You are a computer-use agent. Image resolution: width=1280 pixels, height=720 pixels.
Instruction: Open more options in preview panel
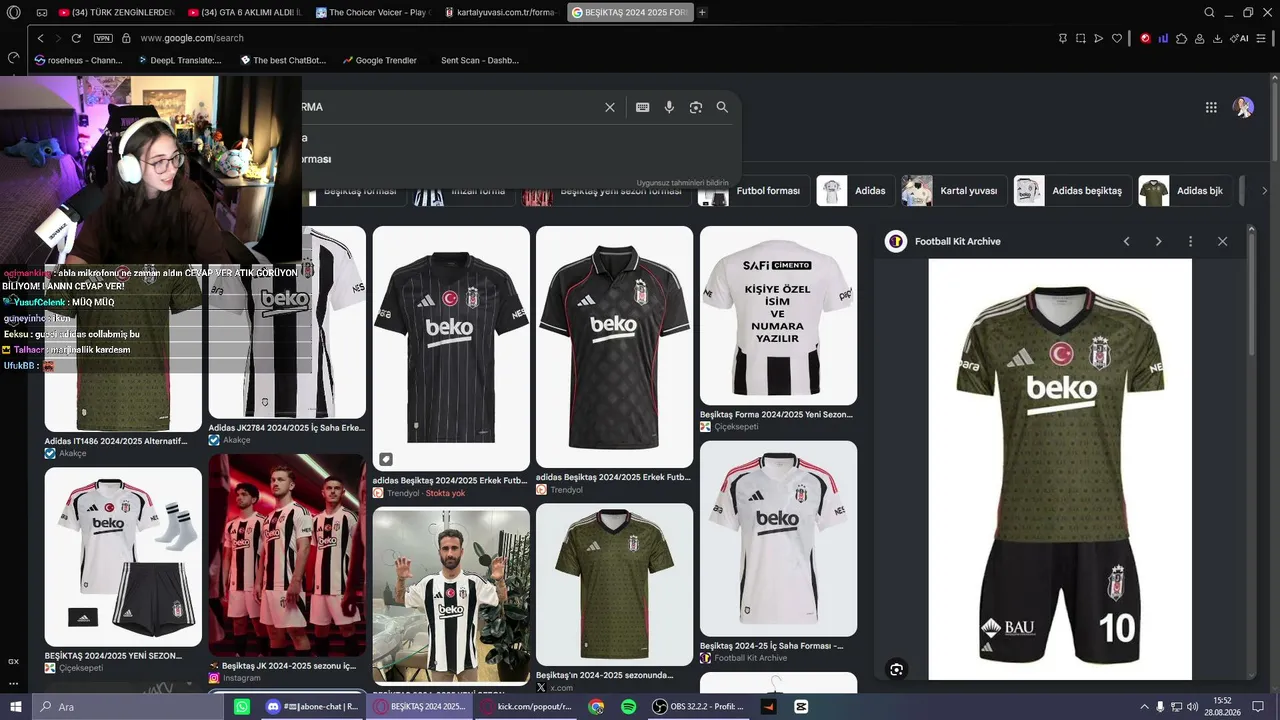click(1190, 241)
